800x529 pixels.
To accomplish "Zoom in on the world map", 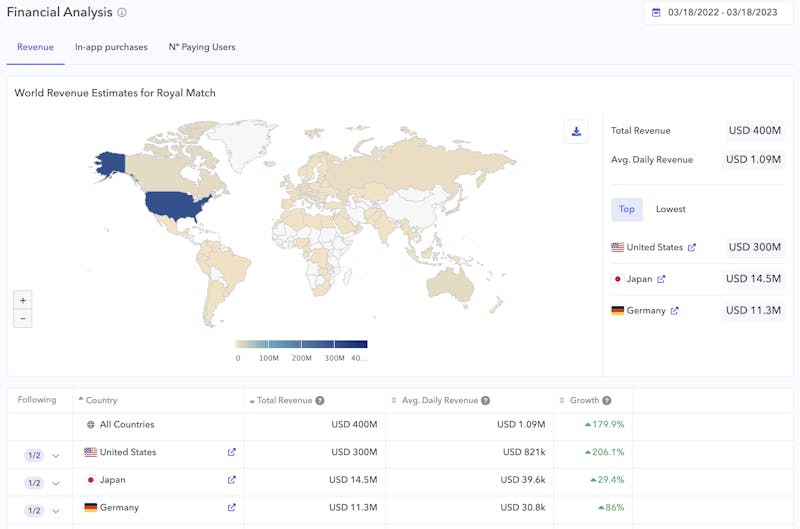I will (23, 300).
